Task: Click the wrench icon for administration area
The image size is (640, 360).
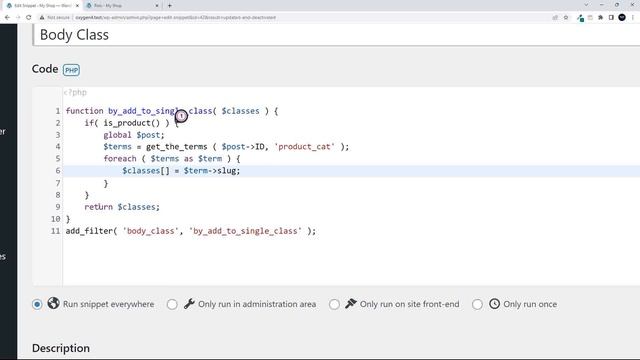Action: coord(189,303)
